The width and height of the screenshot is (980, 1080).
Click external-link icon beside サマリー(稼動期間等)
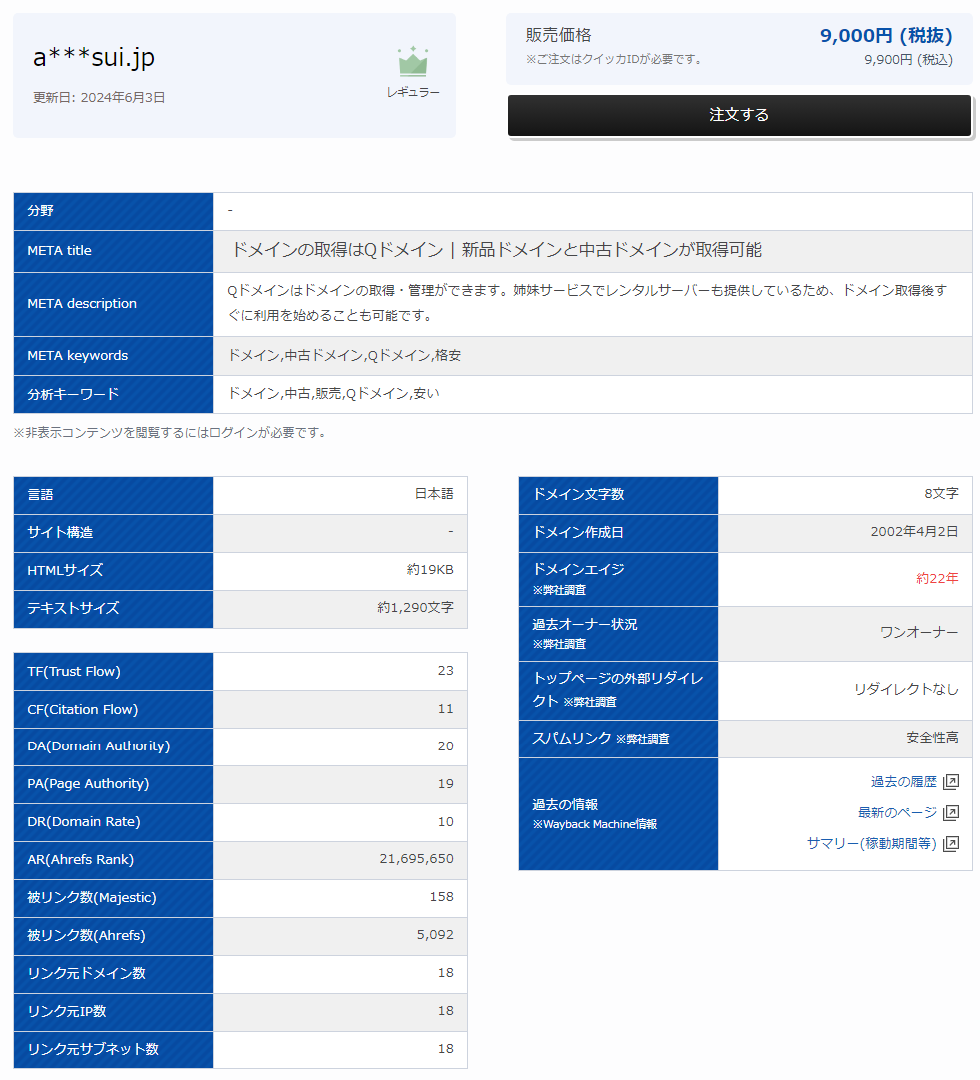(x=950, y=844)
